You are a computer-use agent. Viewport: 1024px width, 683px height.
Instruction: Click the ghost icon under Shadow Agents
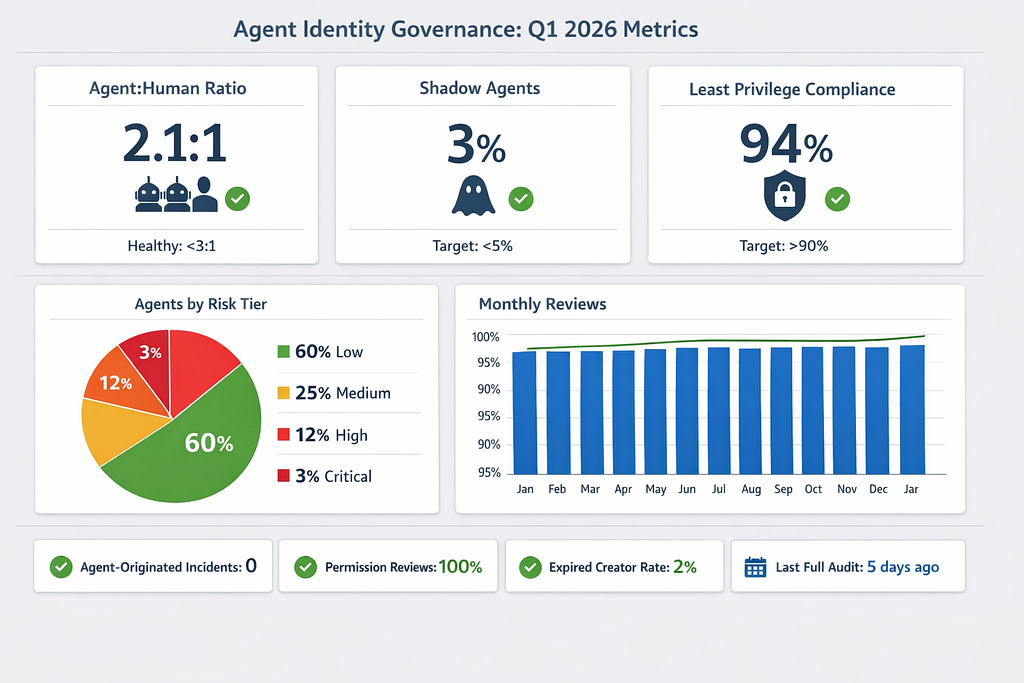click(x=473, y=196)
